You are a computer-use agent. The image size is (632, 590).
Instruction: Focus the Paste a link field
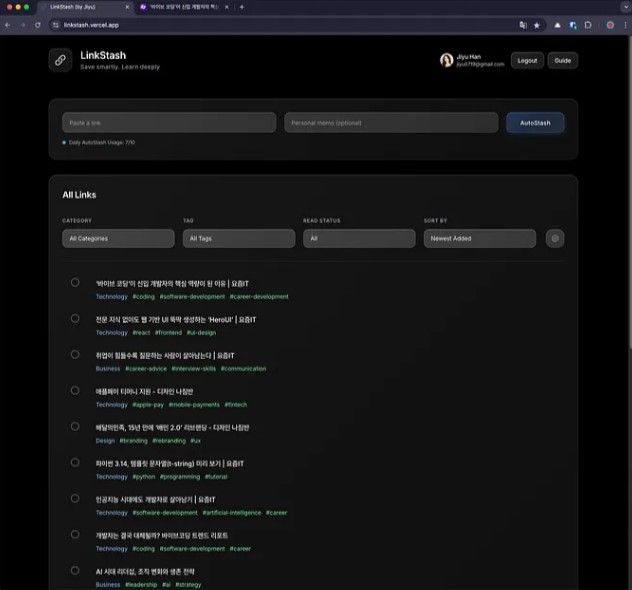click(169, 123)
